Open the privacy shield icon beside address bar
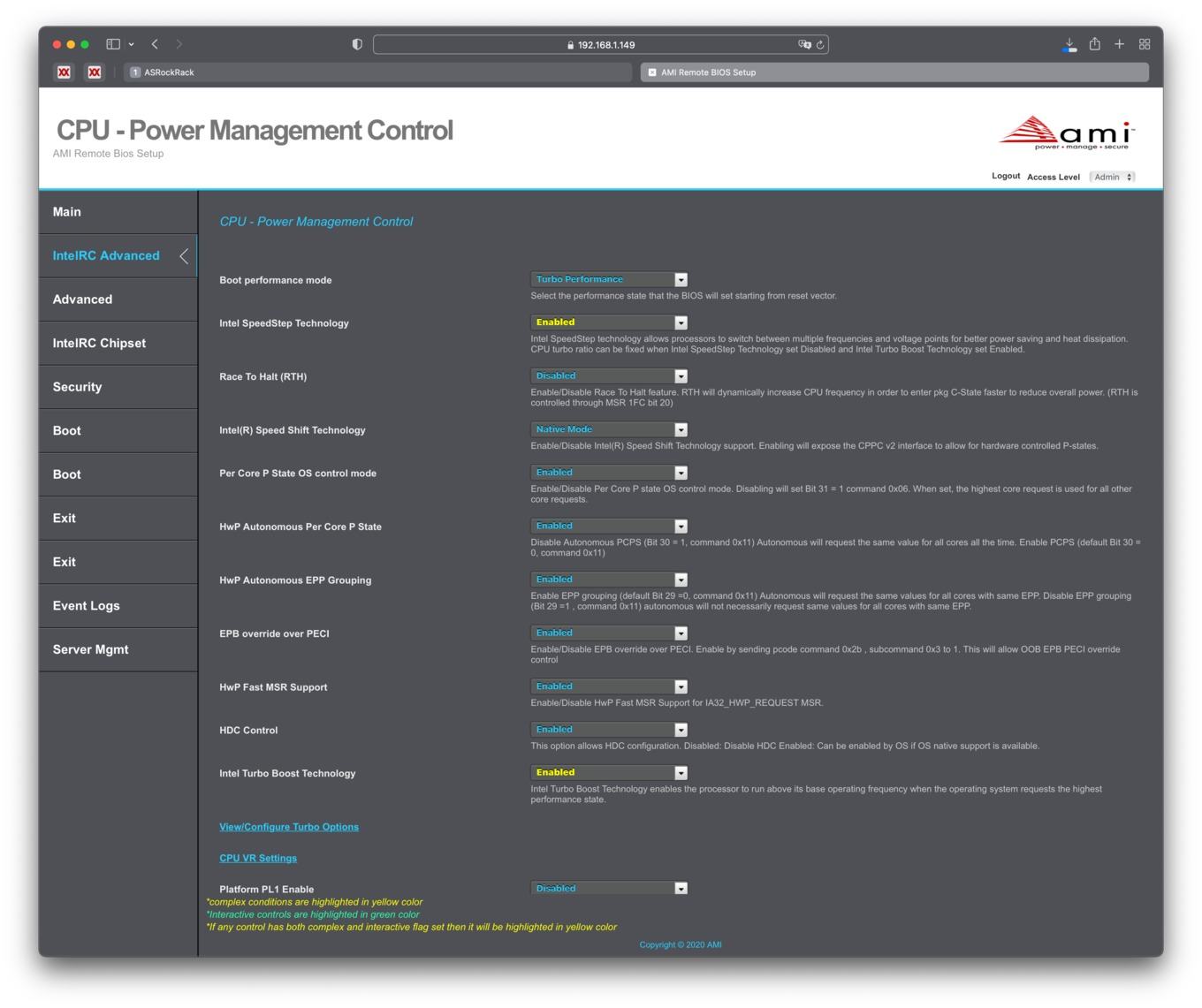The width and height of the screenshot is (1202, 1008). click(x=357, y=44)
